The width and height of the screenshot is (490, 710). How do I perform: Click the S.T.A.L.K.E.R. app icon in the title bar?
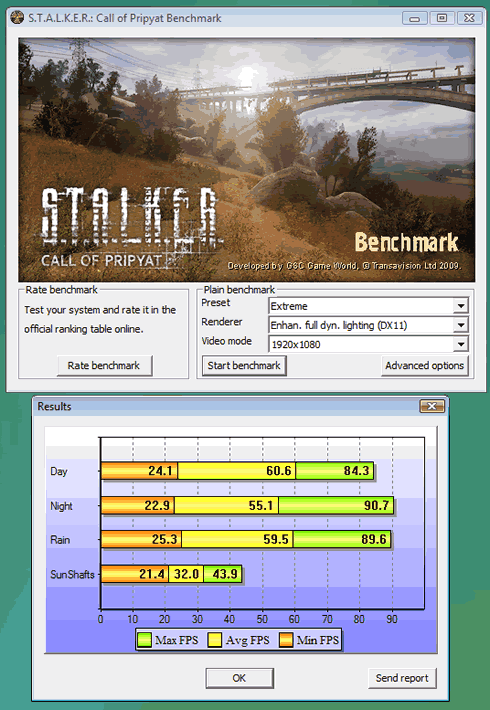pyautogui.click(x=17, y=18)
